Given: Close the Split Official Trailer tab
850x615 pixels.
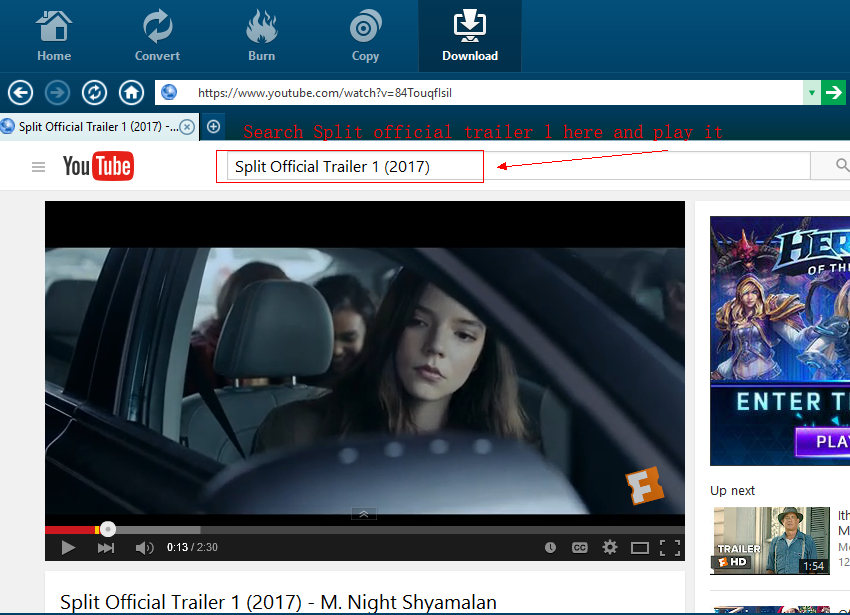Looking at the screenshot, I should click(x=187, y=127).
